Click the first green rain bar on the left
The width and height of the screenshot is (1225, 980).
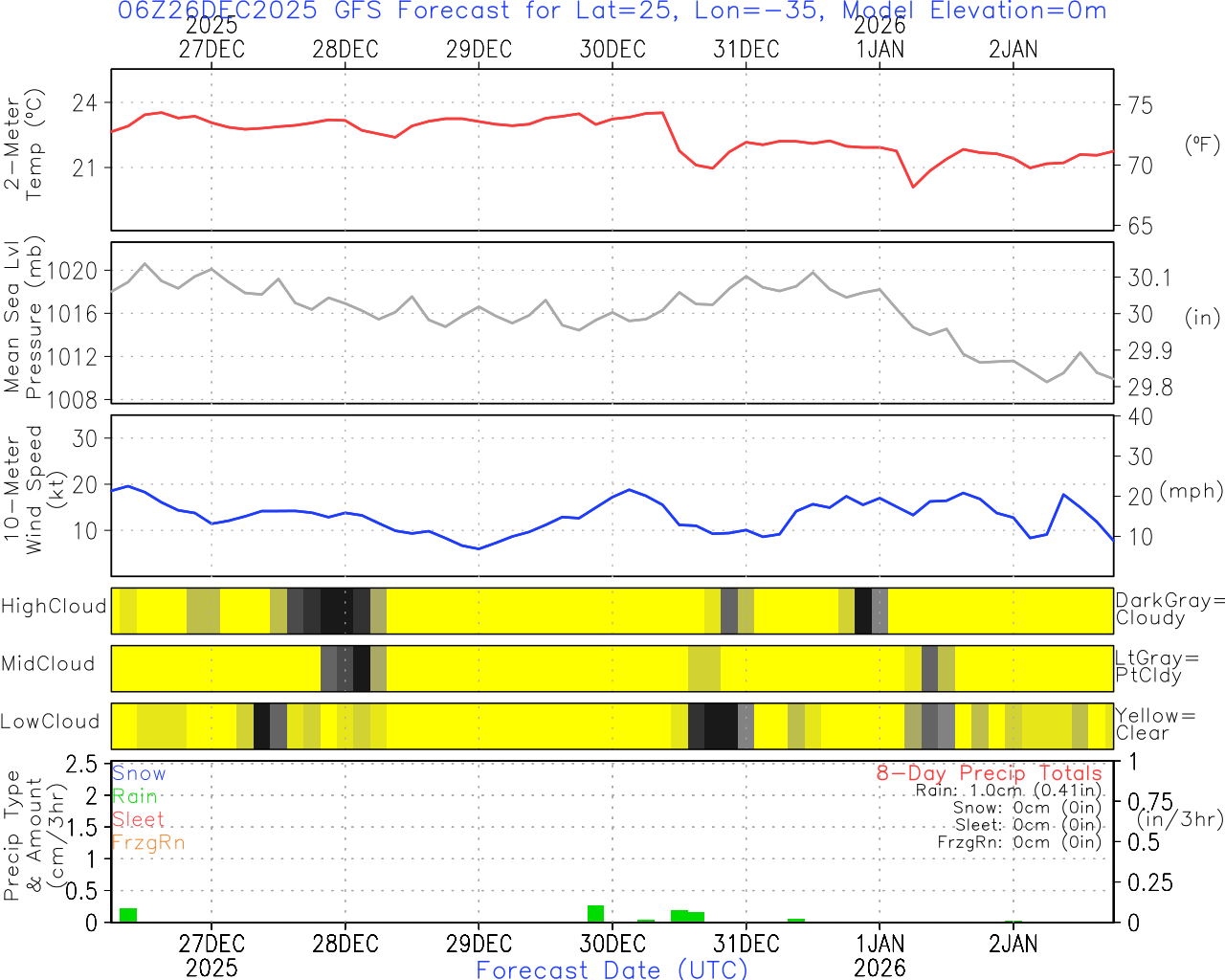click(x=128, y=915)
